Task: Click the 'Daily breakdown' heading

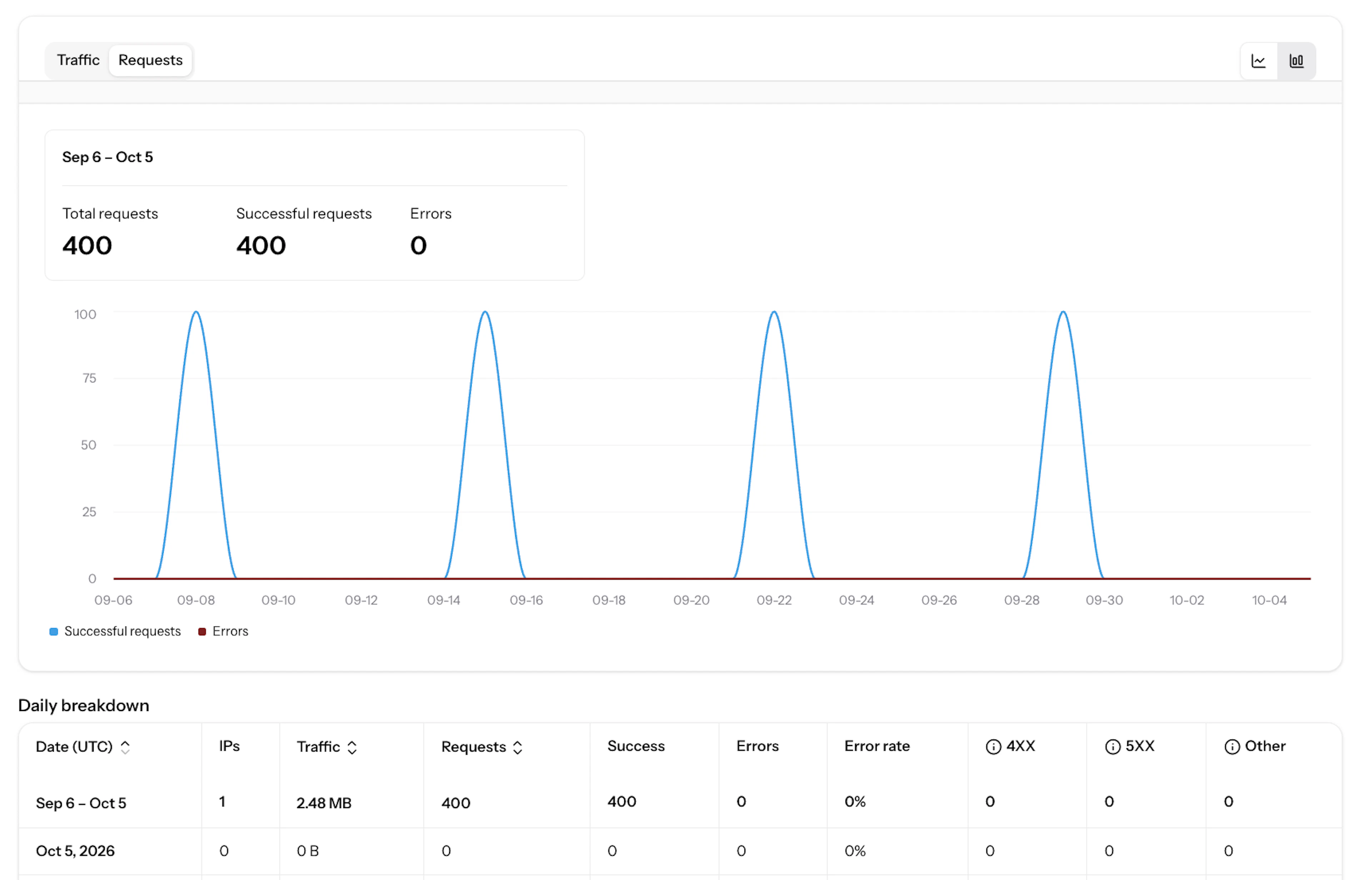Action: pos(84,705)
